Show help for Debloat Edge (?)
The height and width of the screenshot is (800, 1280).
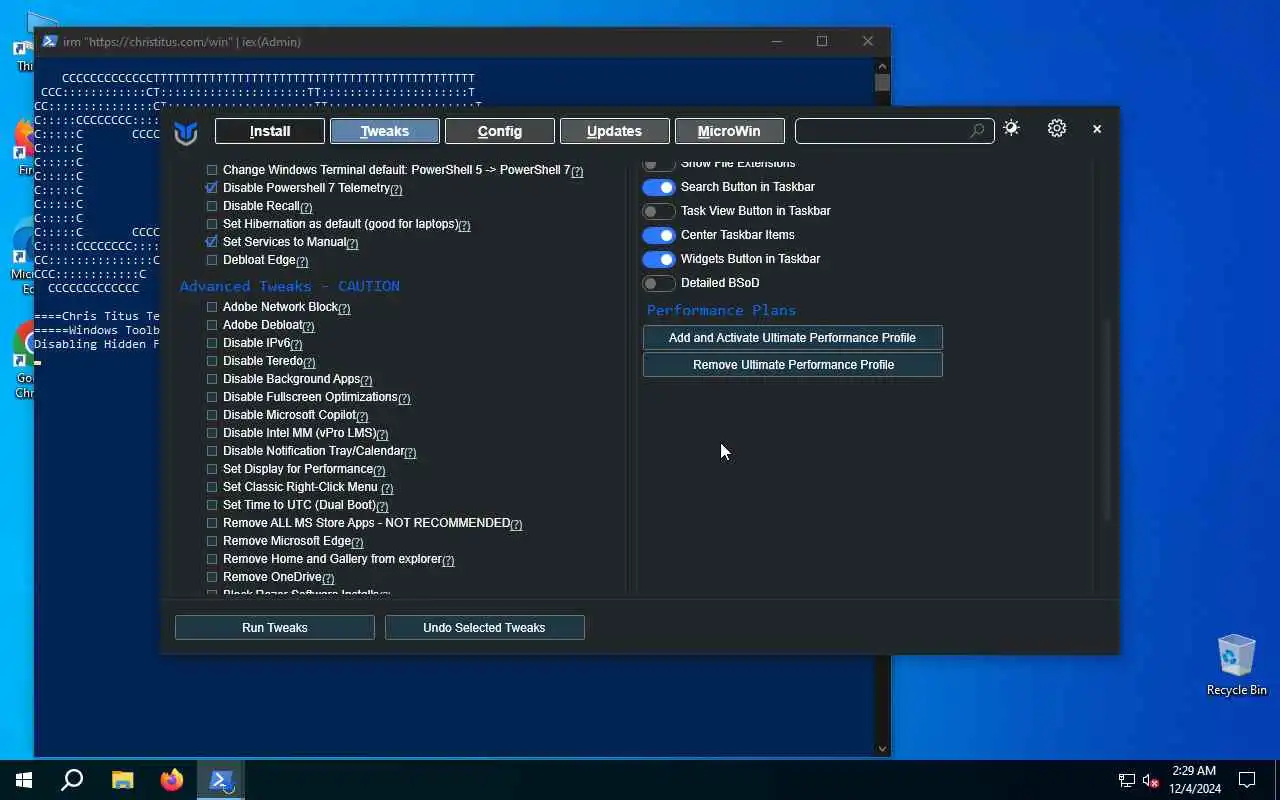click(302, 261)
